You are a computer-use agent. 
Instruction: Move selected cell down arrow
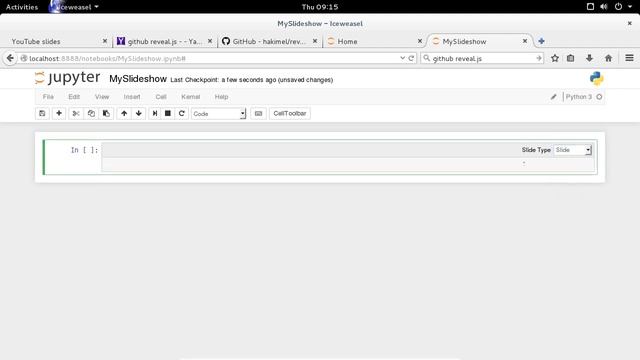[139, 113]
